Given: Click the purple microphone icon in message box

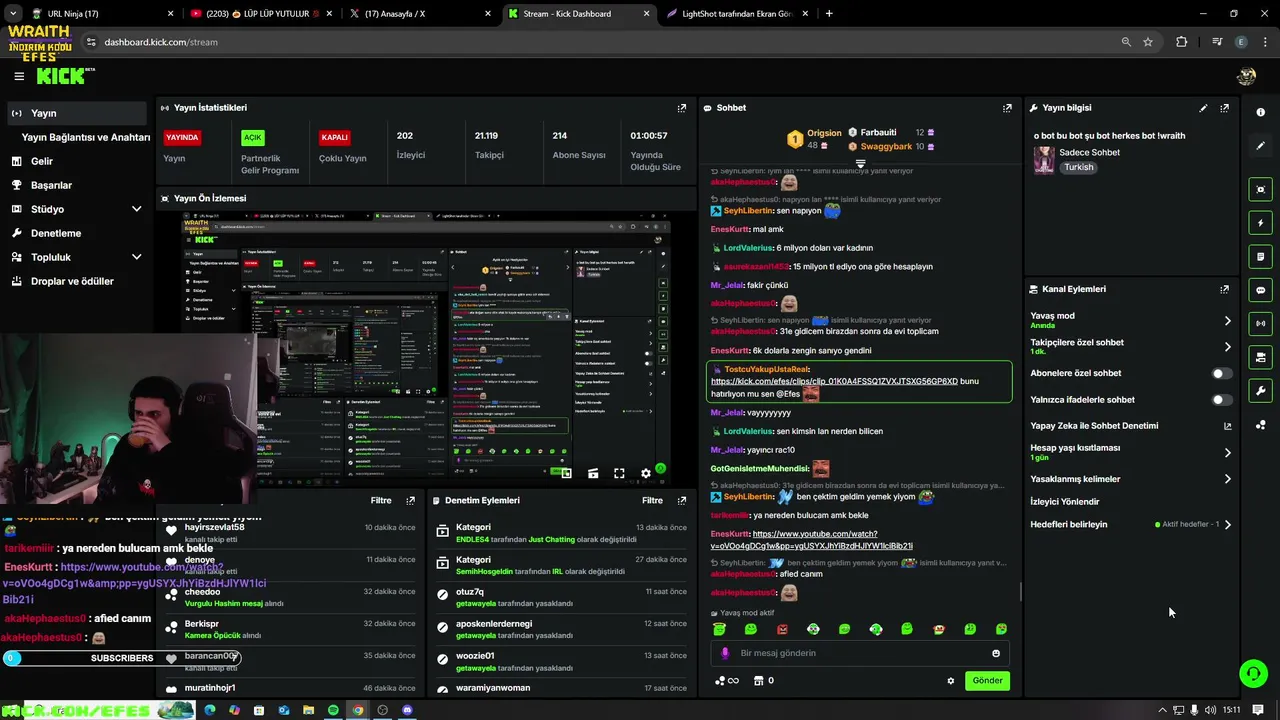Looking at the screenshot, I should (725, 653).
